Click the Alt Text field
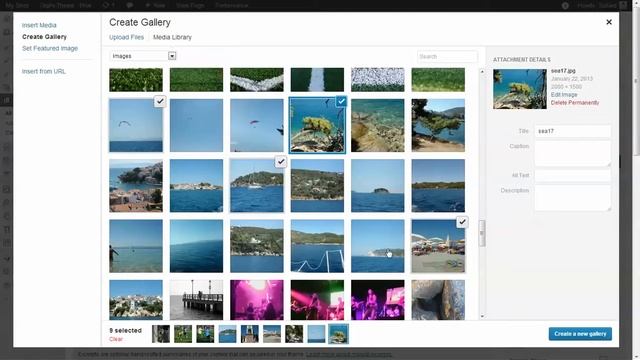The width and height of the screenshot is (640, 360). (x=573, y=176)
